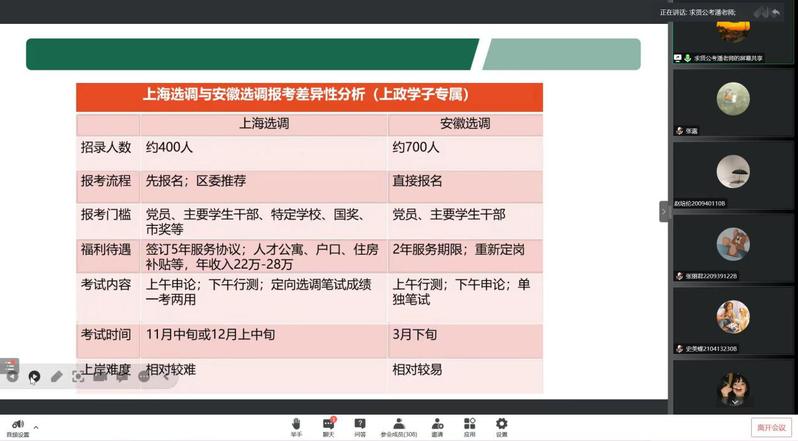Show the participant list (参会成员)

click(398, 426)
